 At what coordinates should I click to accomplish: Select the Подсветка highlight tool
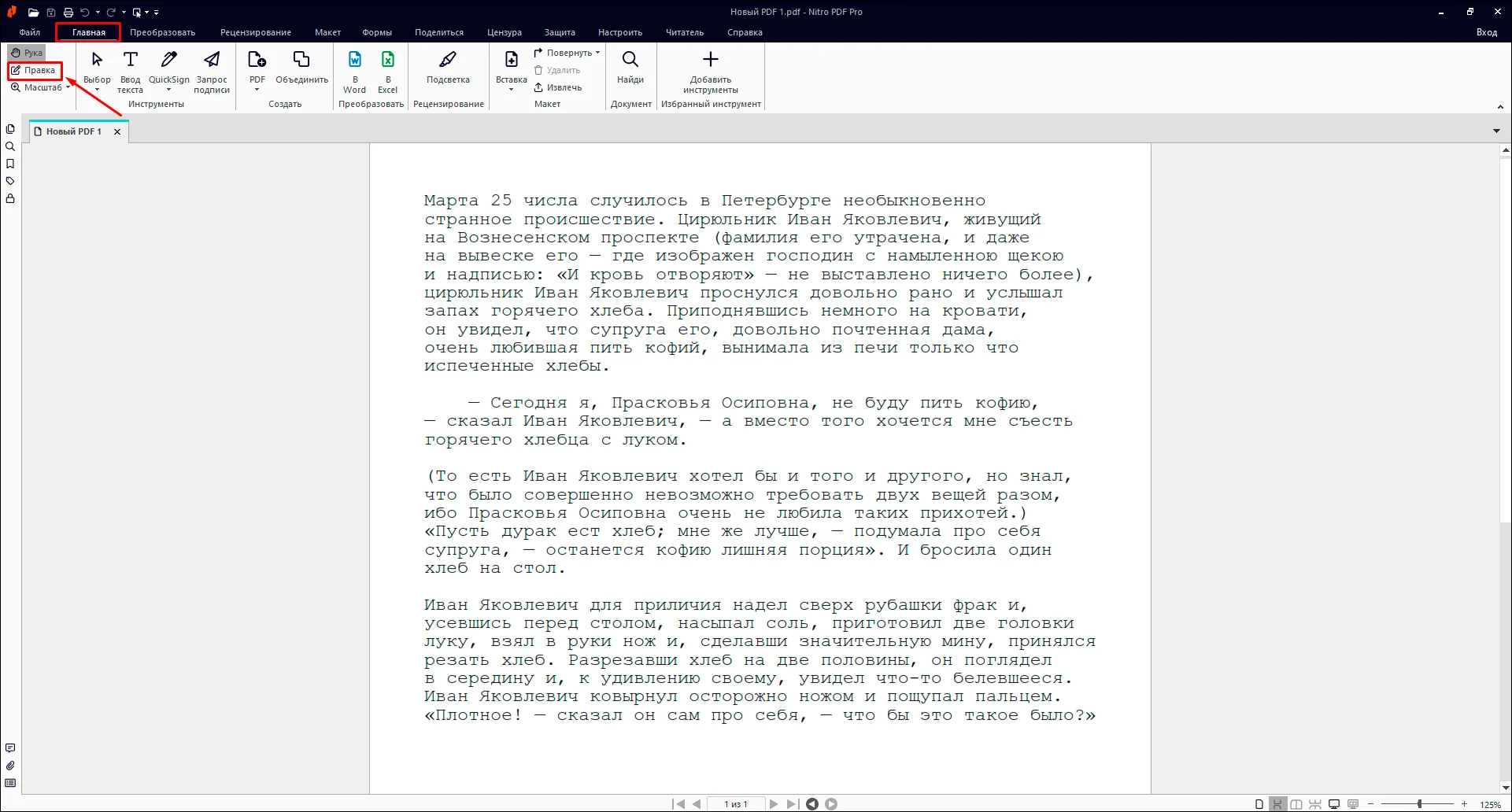448,68
